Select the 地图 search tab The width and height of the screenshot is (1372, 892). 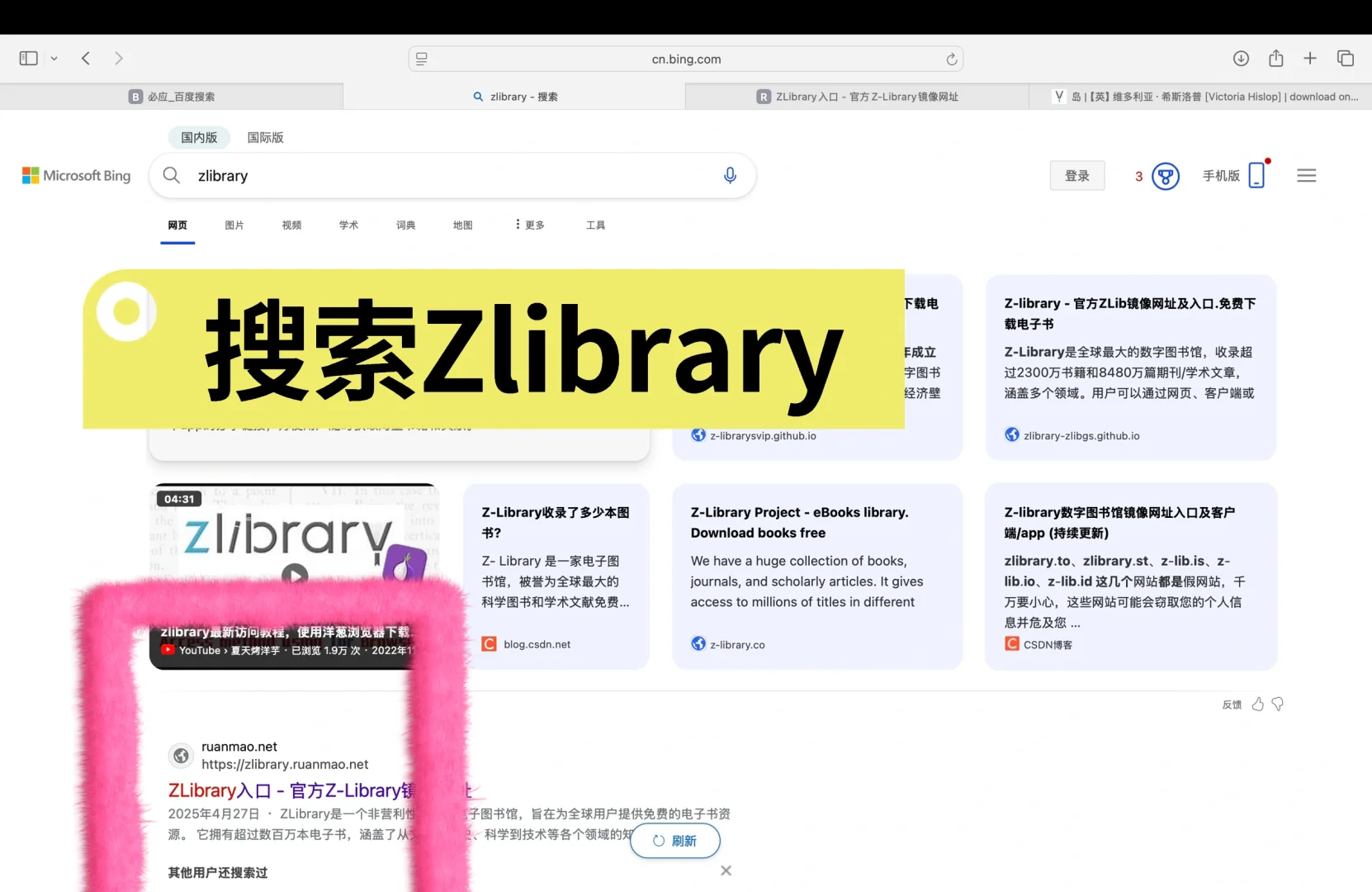pos(462,225)
